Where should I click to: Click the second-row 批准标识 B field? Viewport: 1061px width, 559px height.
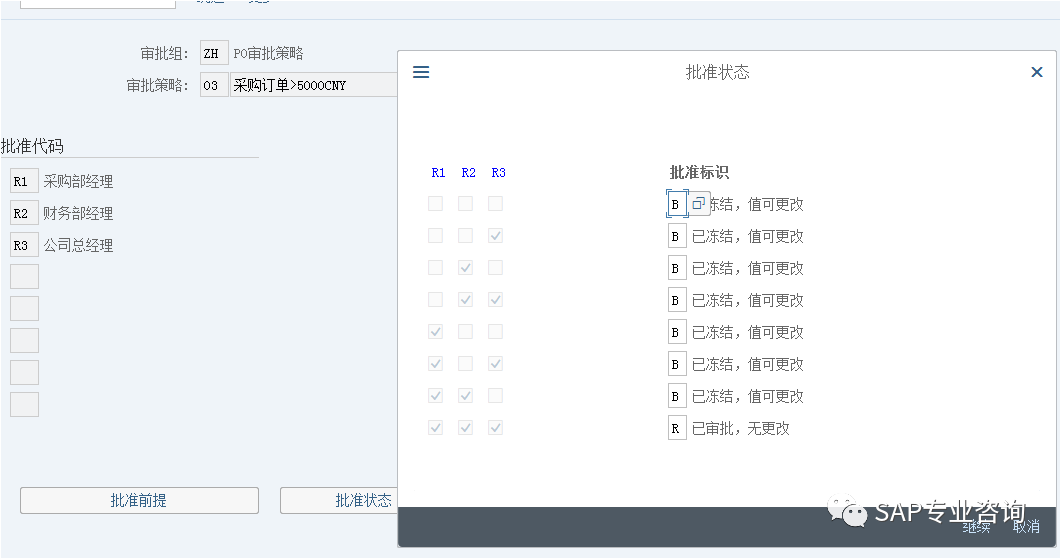[677, 236]
